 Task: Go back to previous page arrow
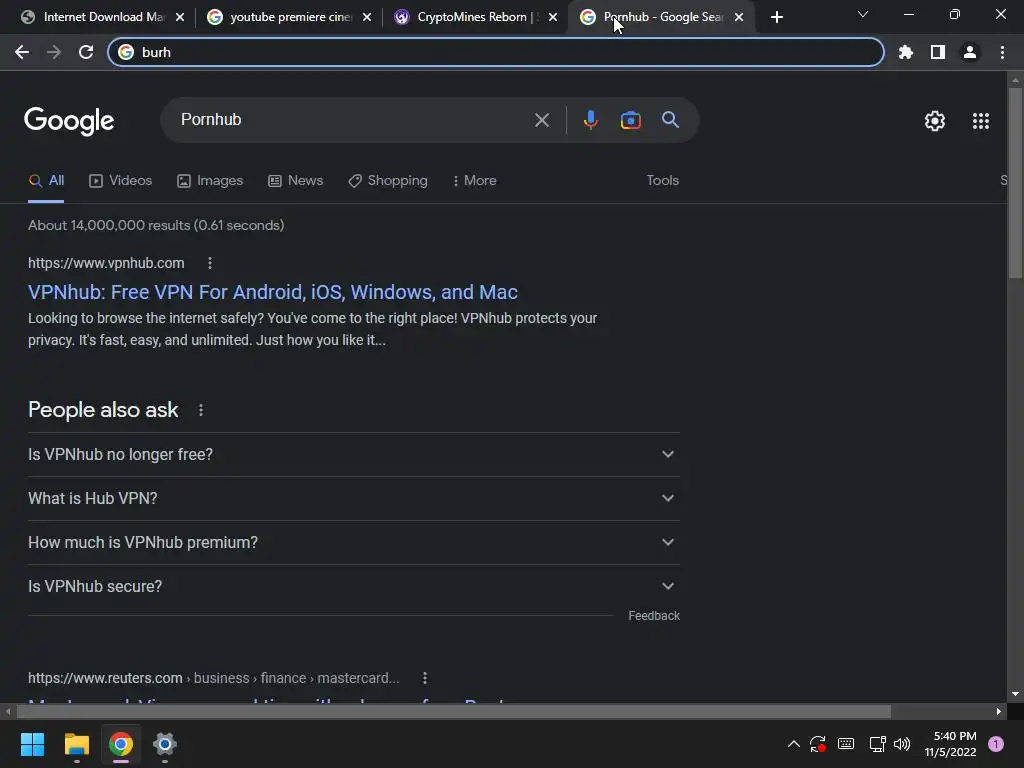tap(22, 52)
